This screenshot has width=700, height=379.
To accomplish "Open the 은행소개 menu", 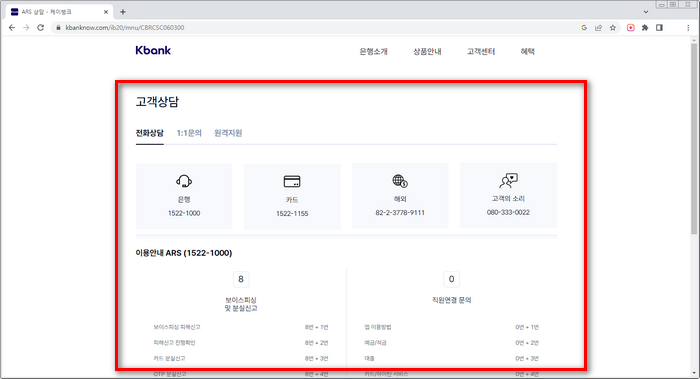I will click(374, 51).
